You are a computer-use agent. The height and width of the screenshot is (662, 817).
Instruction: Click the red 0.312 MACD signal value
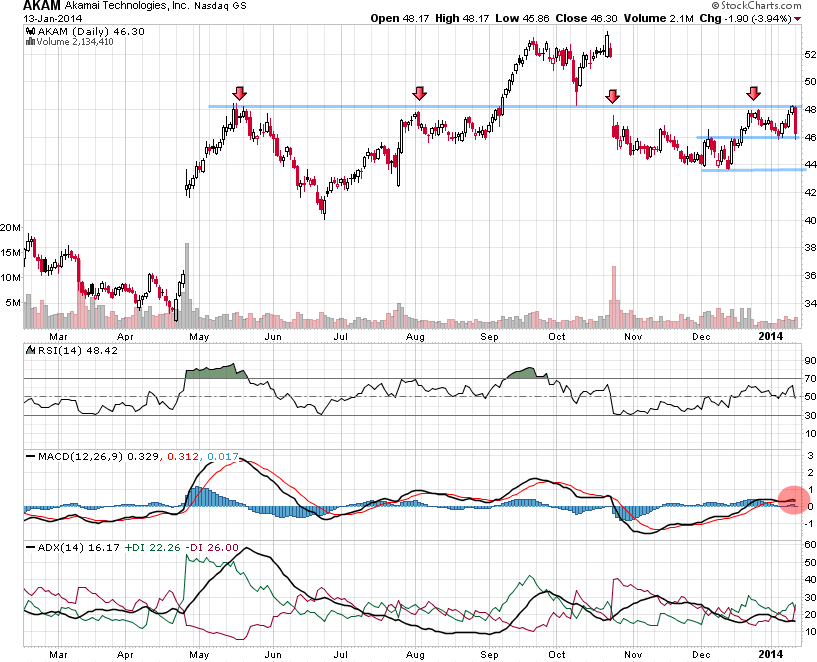coord(183,457)
